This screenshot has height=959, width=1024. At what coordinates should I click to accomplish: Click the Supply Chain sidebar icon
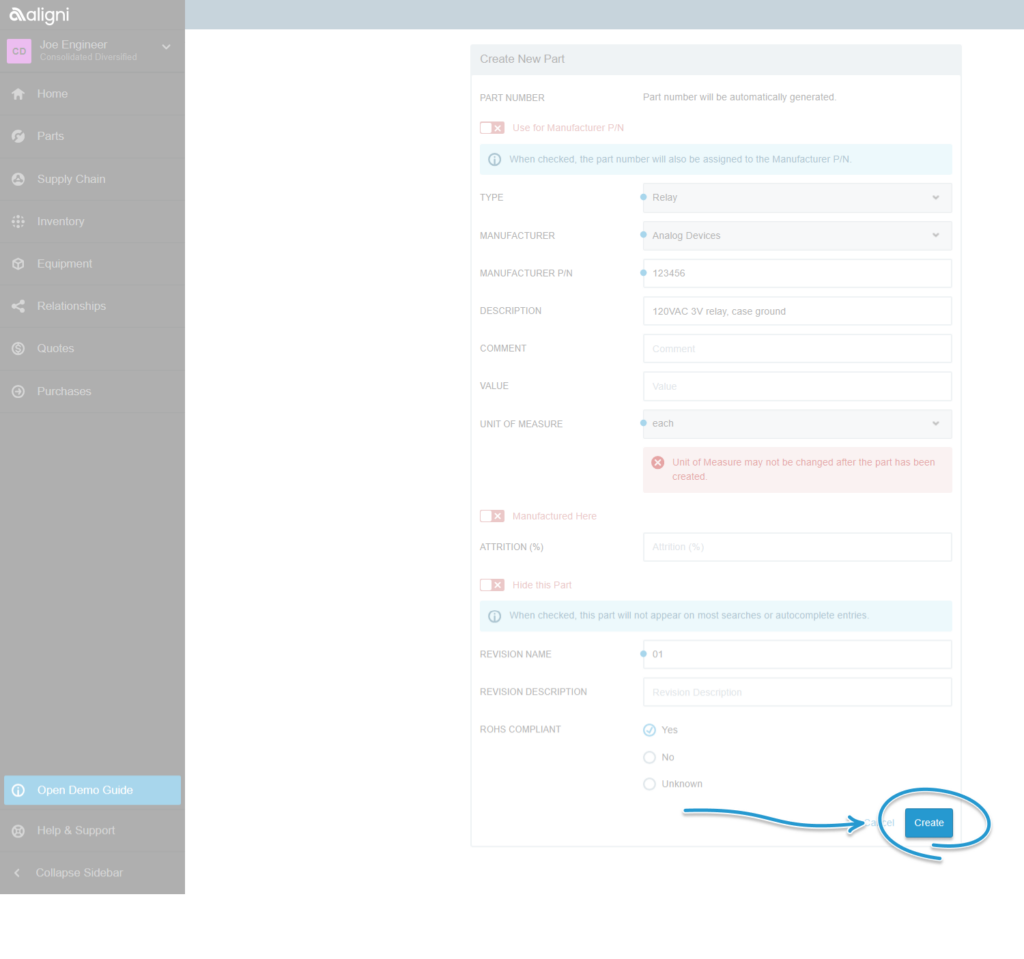click(16, 178)
